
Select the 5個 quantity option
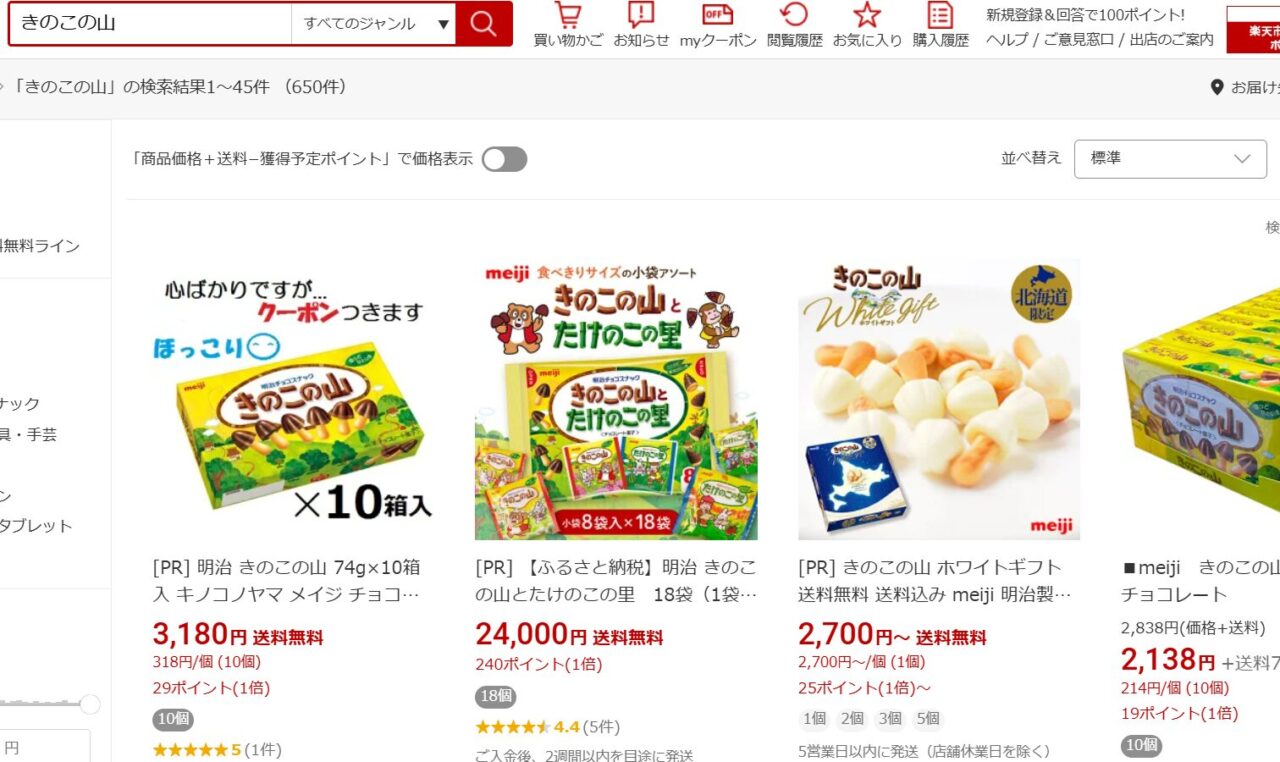point(927,719)
